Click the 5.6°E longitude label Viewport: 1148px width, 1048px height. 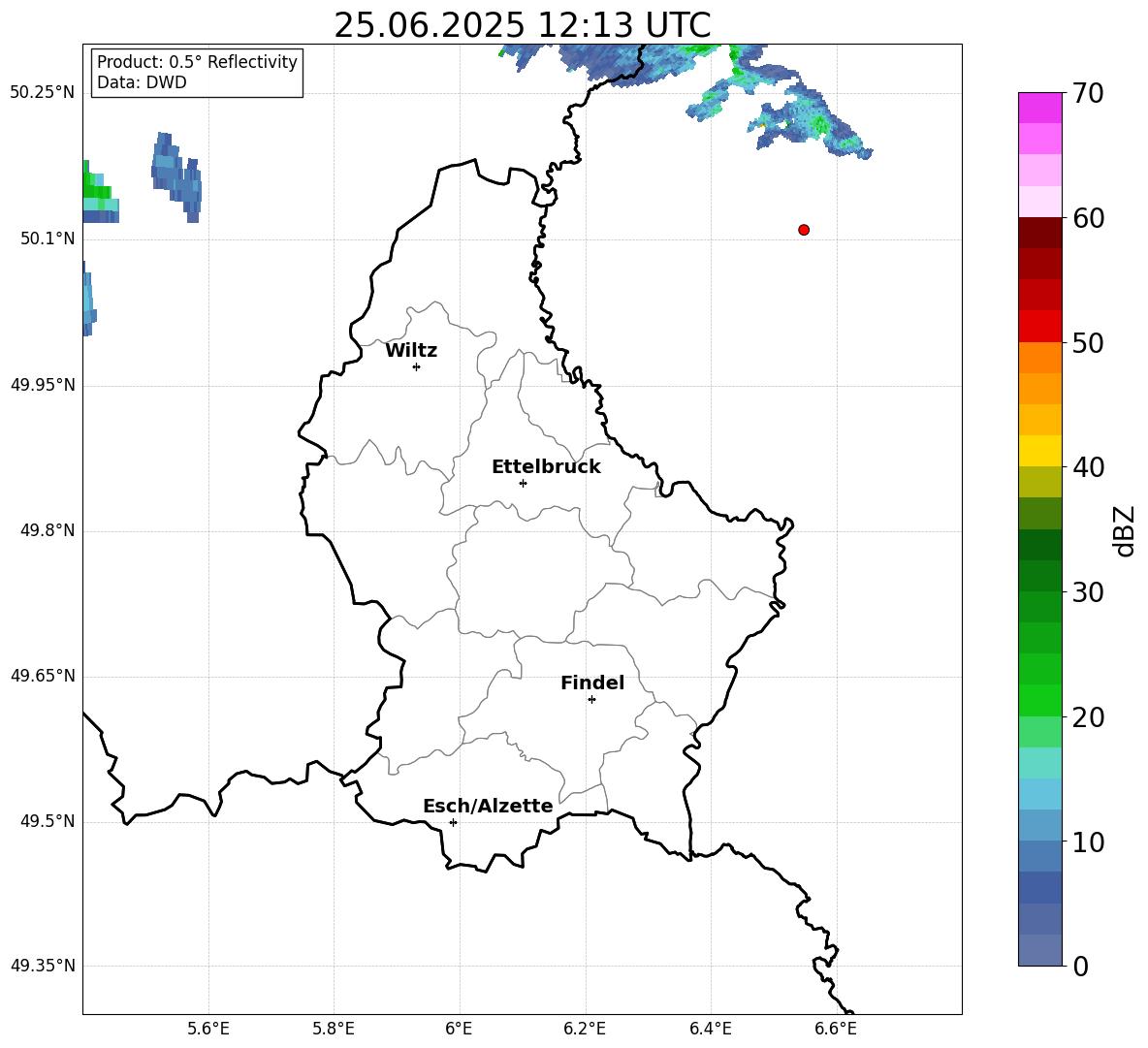208,1029
